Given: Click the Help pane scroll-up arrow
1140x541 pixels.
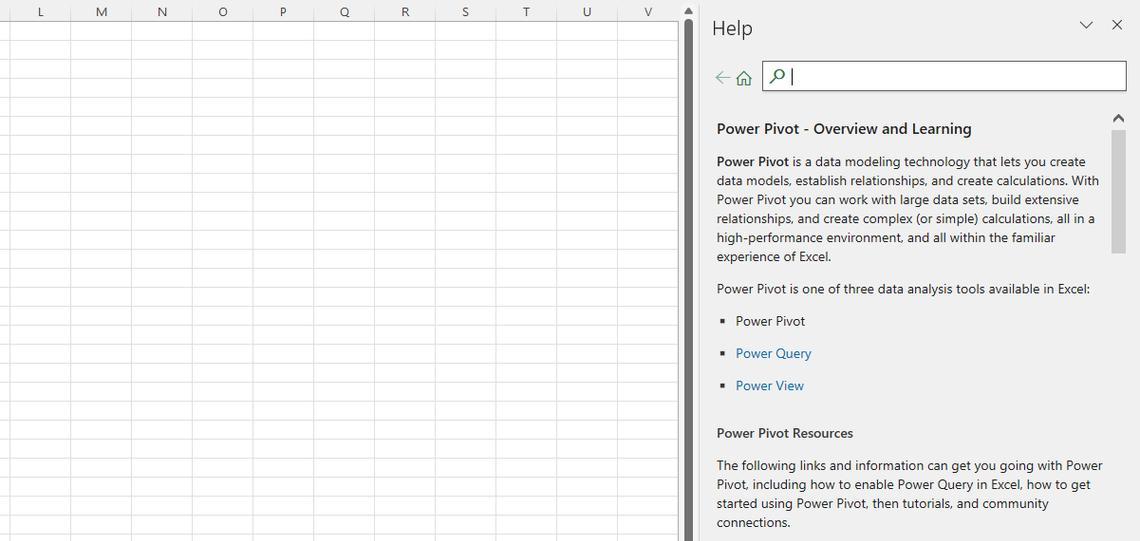Looking at the screenshot, I should point(1118,118).
